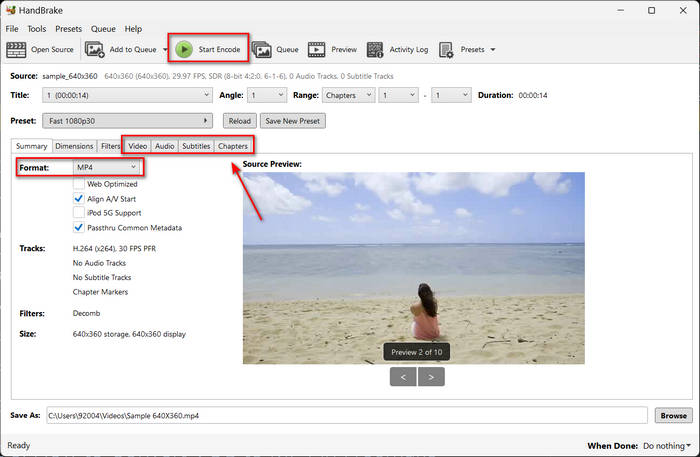Switch to the Filters tab
The image size is (700, 457).
point(110,146)
